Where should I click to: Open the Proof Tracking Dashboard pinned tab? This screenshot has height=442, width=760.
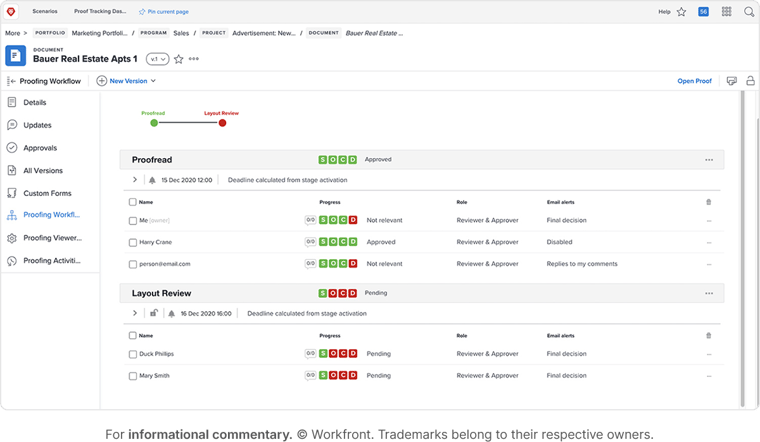100,11
